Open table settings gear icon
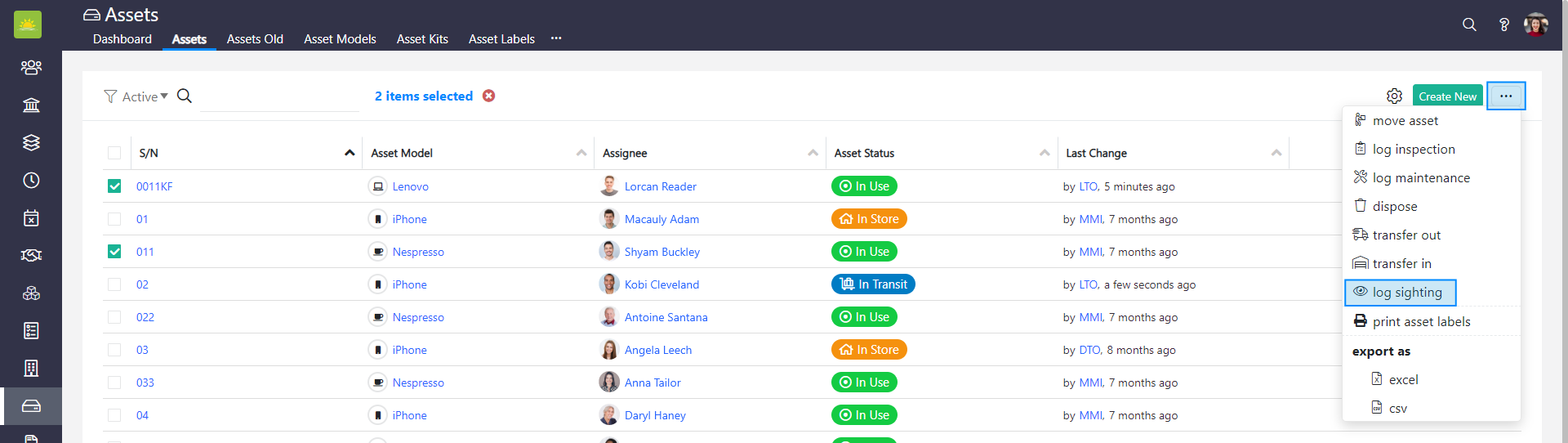 pyautogui.click(x=1394, y=96)
